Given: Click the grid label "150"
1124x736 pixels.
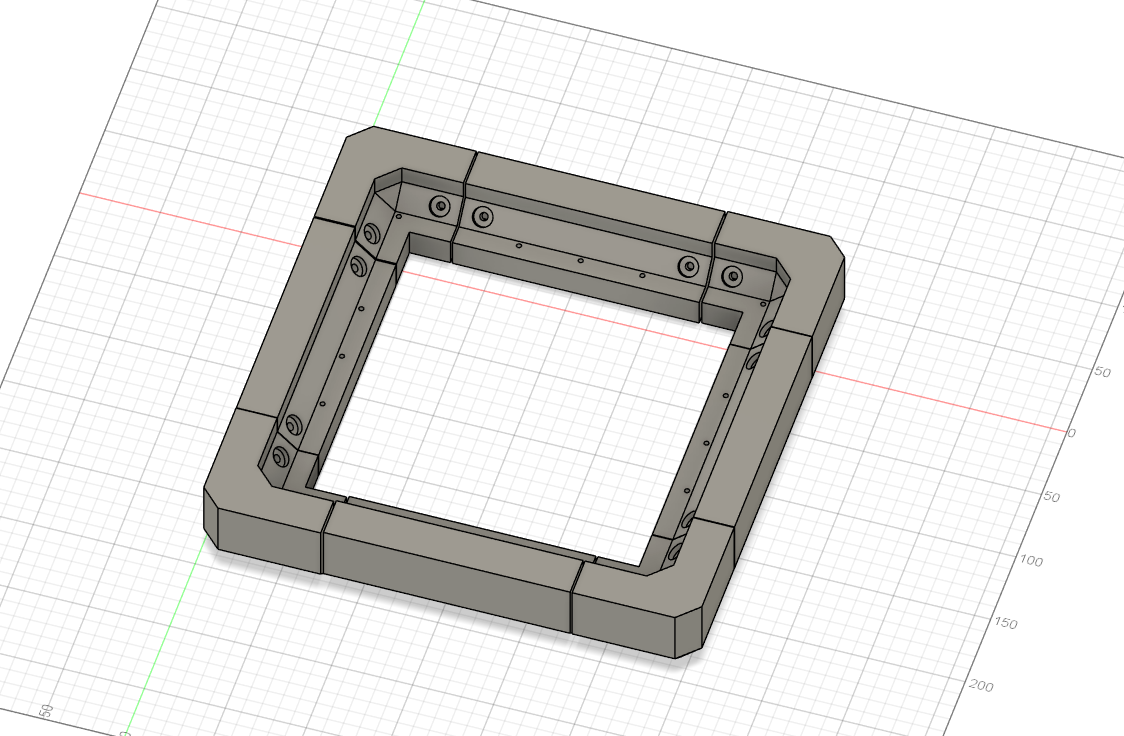Looking at the screenshot, I should coord(1006,623).
